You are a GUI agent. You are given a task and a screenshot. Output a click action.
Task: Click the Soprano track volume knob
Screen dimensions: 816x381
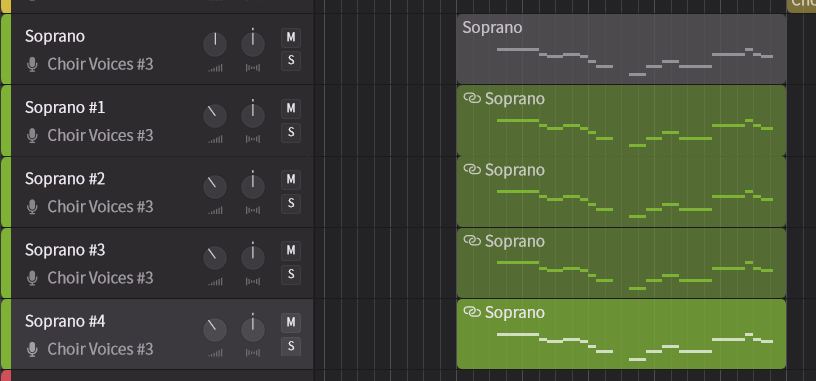pos(215,44)
